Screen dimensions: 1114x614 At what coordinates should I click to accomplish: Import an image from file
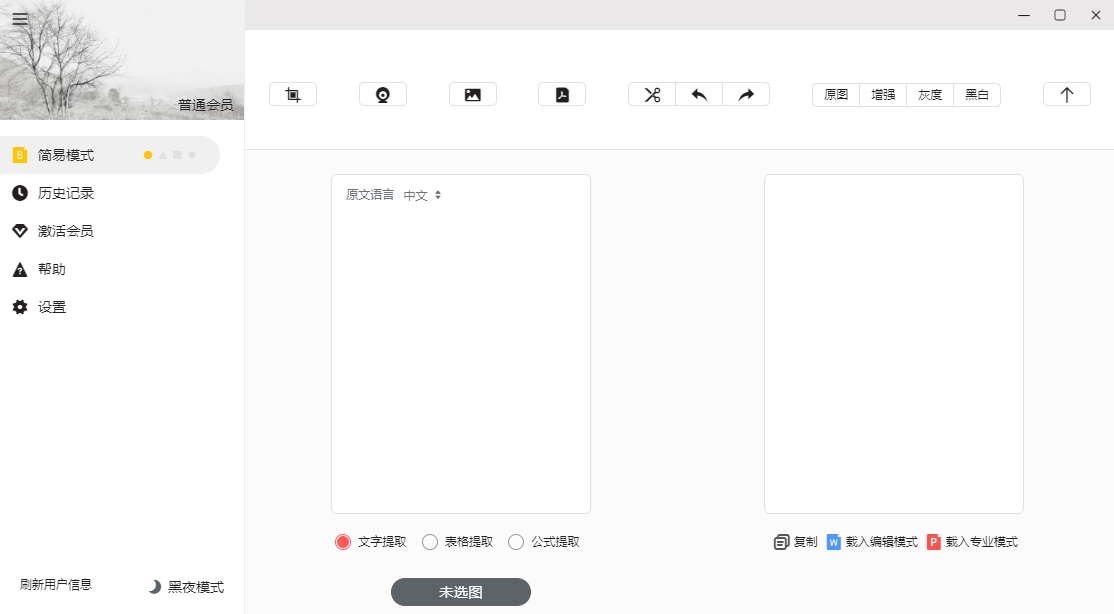[x=472, y=93]
